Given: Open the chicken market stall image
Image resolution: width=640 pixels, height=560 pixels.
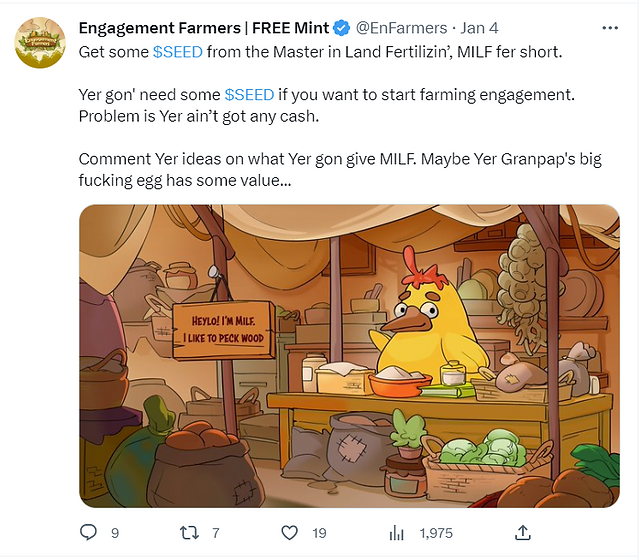Looking at the screenshot, I should coord(349,356).
